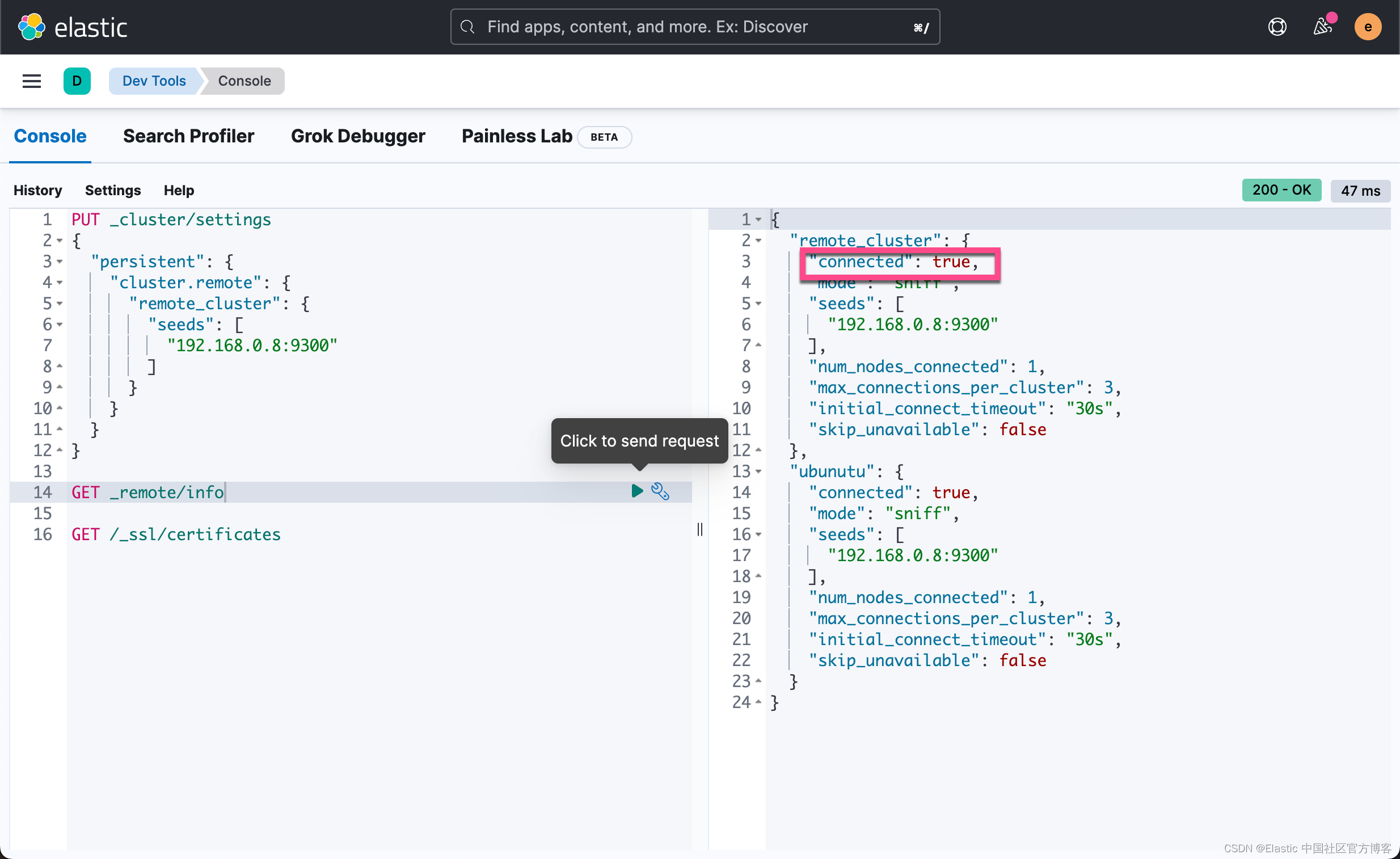The image size is (1400, 859).
Task: Open the help lifebuoy icon
Action: pos(1277,27)
